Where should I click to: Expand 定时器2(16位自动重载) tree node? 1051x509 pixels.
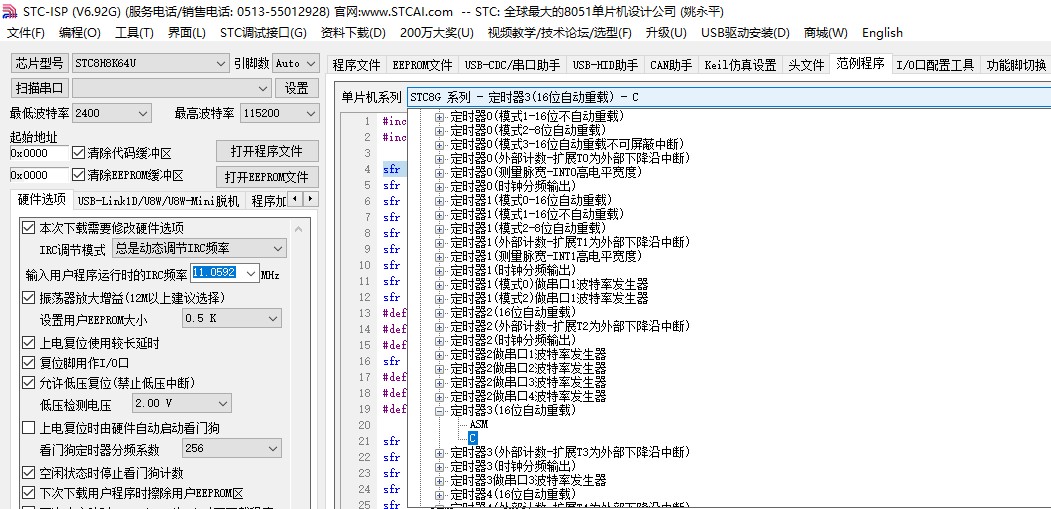tap(440, 312)
